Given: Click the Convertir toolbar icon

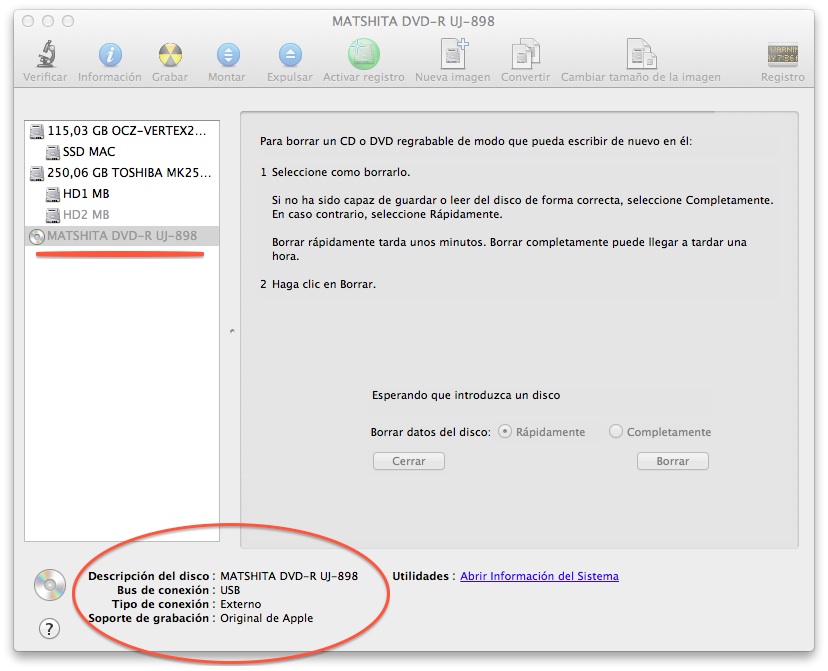Looking at the screenshot, I should click(x=525, y=55).
